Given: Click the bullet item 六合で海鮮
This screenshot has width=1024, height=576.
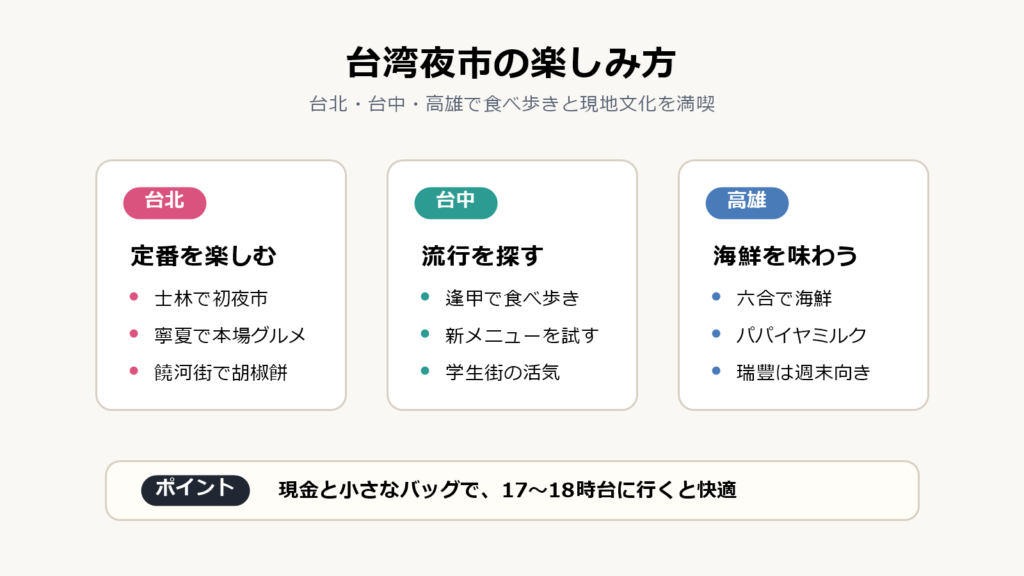Looking at the screenshot, I should tap(784, 298).
